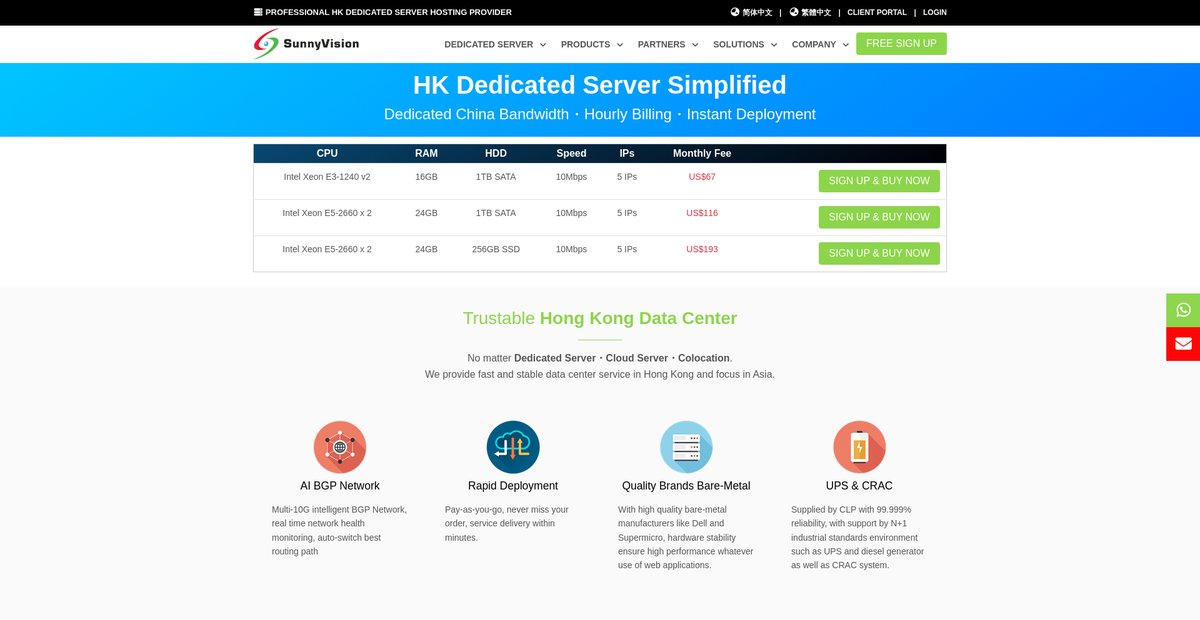The width and height of the screenshot is (1200, 620).
Task: Click the Login link
Action: [935, 12]
